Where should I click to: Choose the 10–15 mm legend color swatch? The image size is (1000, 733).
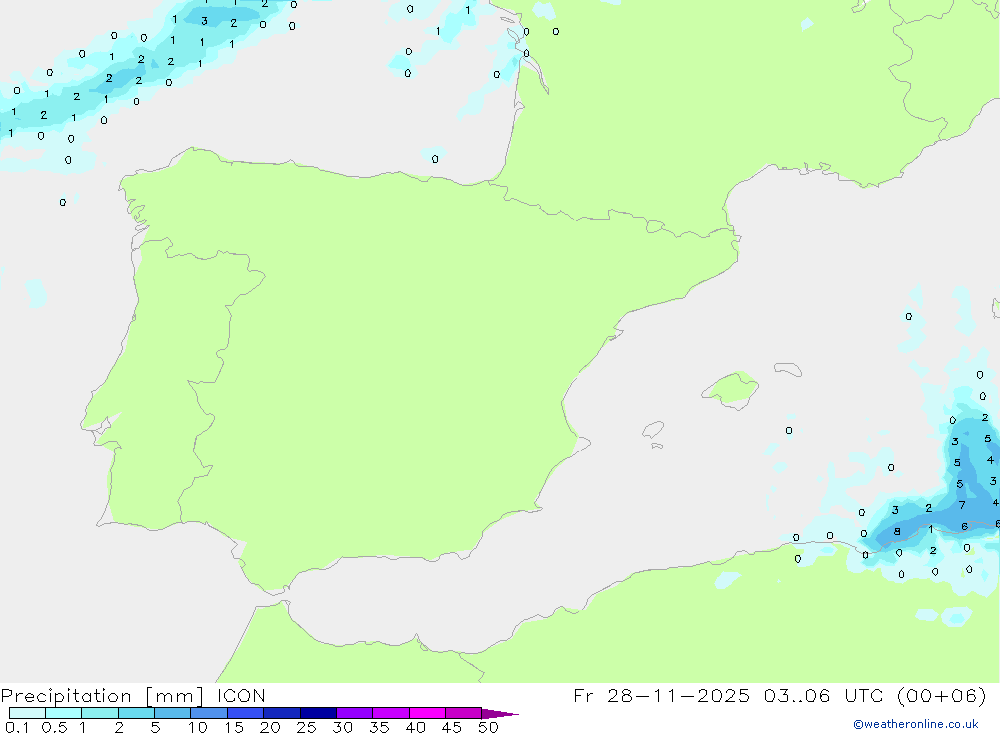point(209,713)
